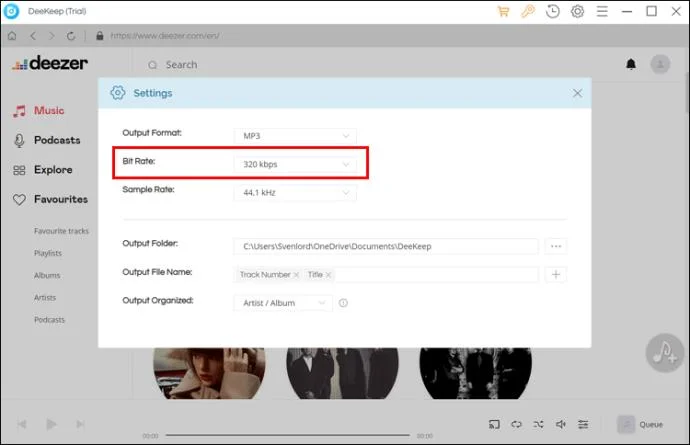Remove the Track Number tag
The width and height of the screenshot is (690, 445).
(x=296, y=275)
